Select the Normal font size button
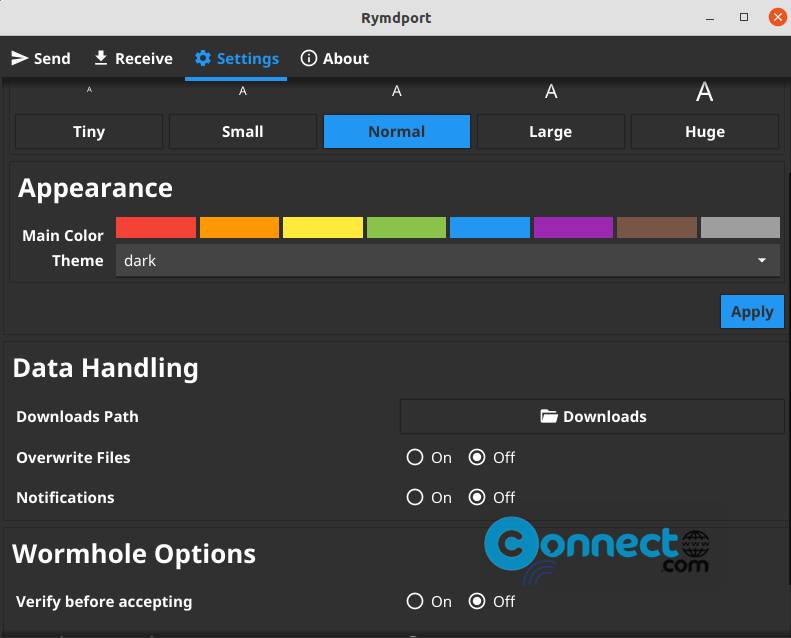This screenshot has width=791, height=638. (397, 132)
